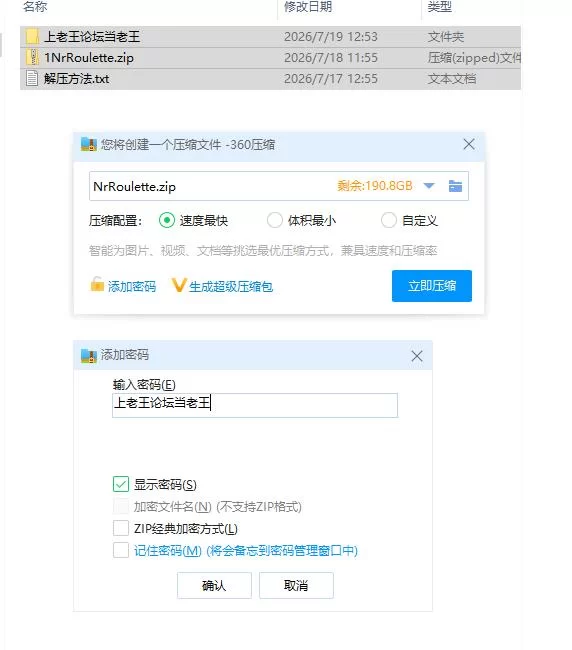Image resolution: width=572 pixels, height=650 pixels.
Task: Click the padlock icon next to 添加密码
Action: tap(97, 284)
